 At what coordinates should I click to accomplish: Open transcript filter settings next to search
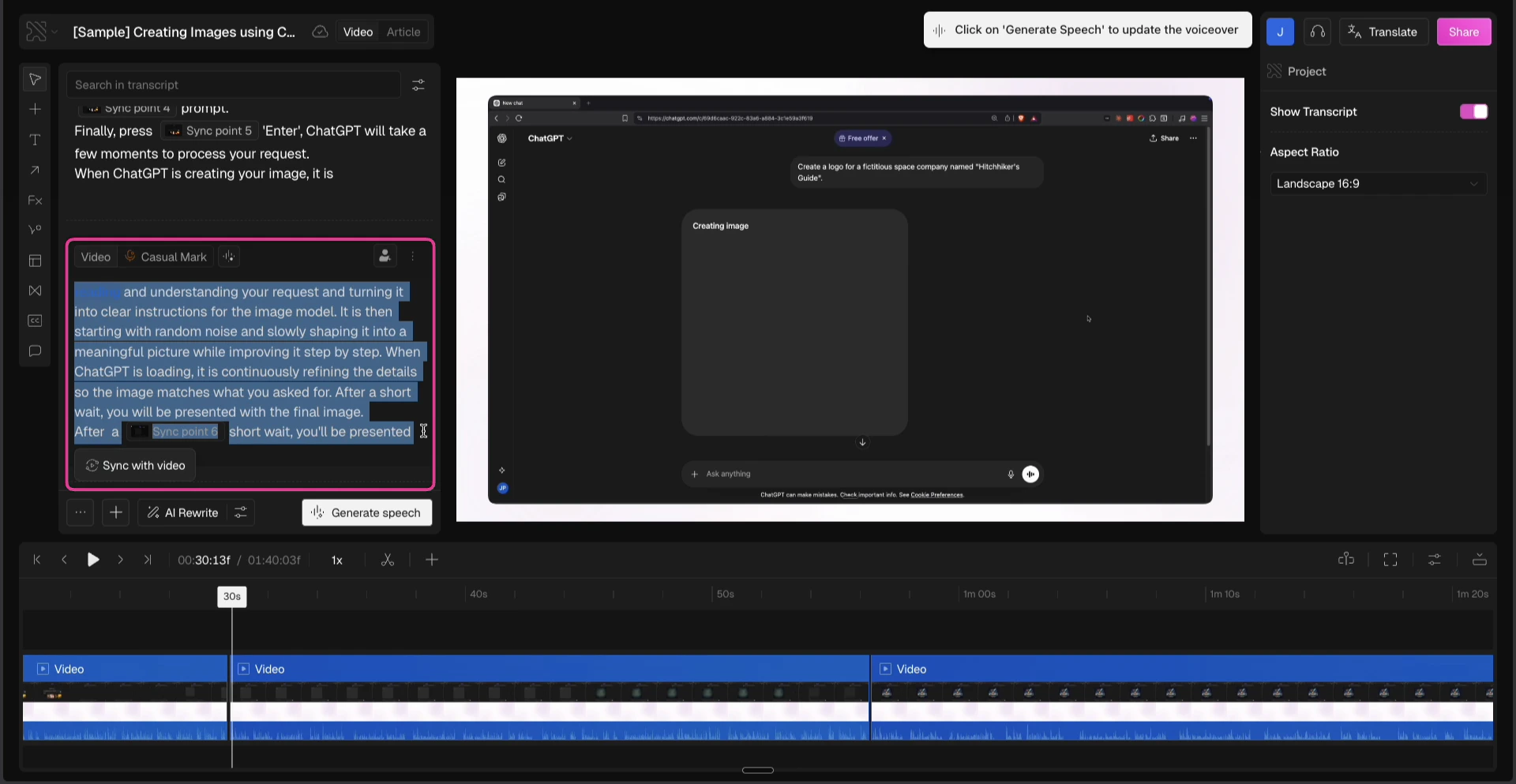coord(418,84)
